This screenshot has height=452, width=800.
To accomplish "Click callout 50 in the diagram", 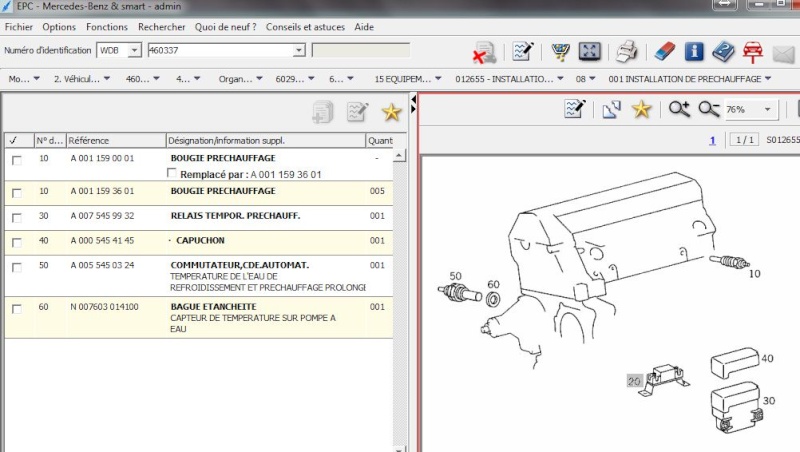I will click(x=455, y=276).
